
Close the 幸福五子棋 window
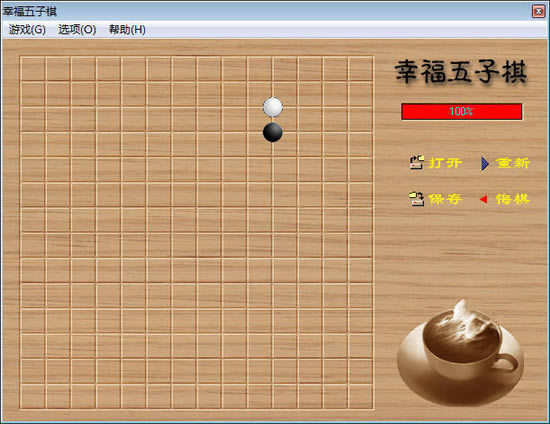(538, 12)
